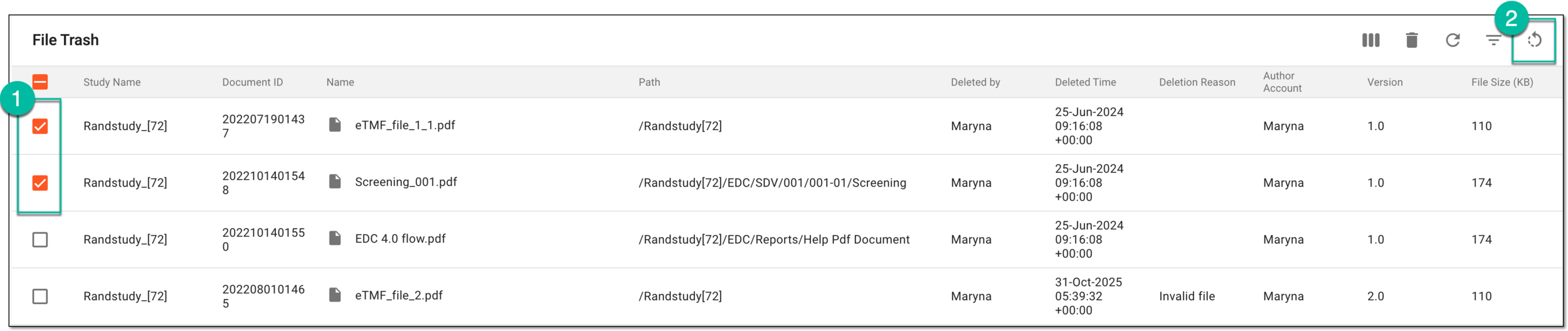Screen dimensions: 1568x331
Task: Click the File Size (KB) column header
Action: [x=1502, y=82]
